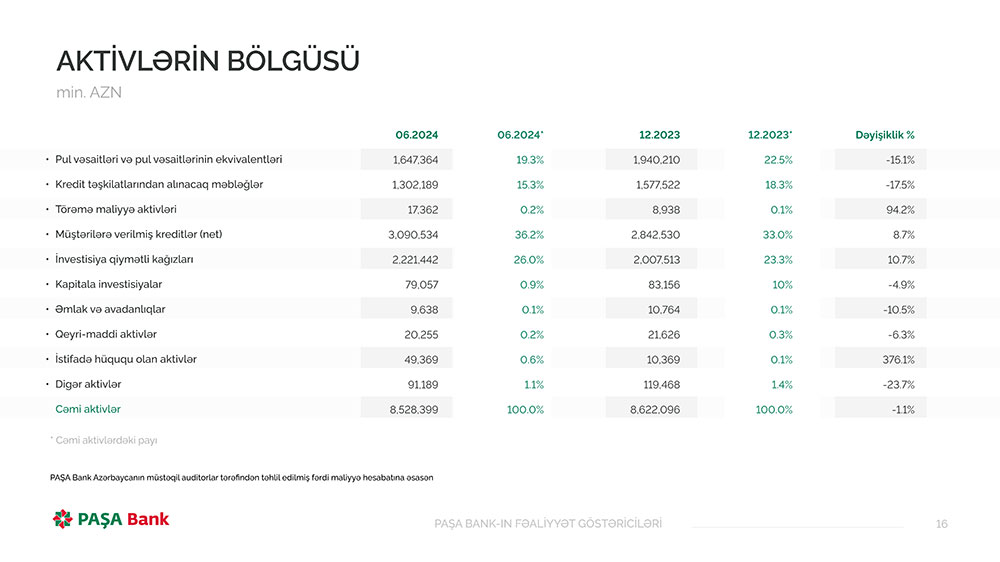Click the Kredit təşkilatlarından alınacaq məbləğlər row
The height and width of the screenshot is (562, 1000).
pos(159,184)
